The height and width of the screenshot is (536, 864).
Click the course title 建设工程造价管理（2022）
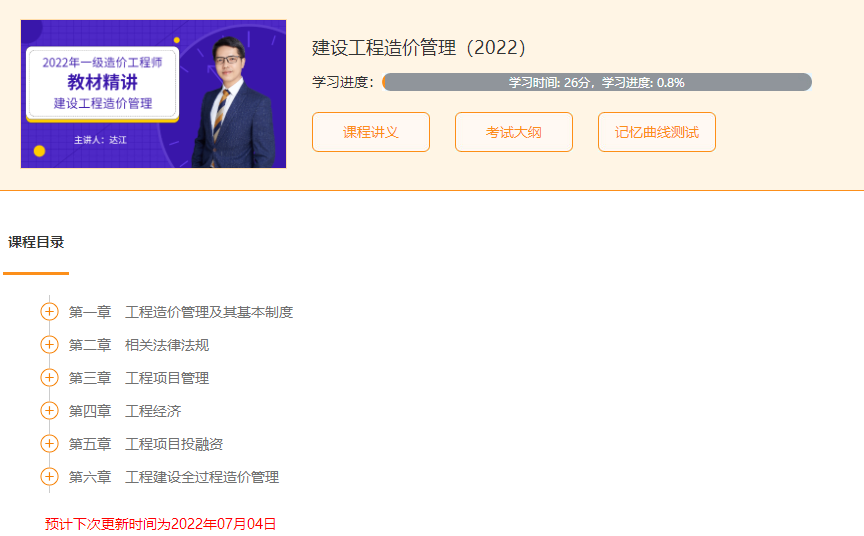click(420, 48)
